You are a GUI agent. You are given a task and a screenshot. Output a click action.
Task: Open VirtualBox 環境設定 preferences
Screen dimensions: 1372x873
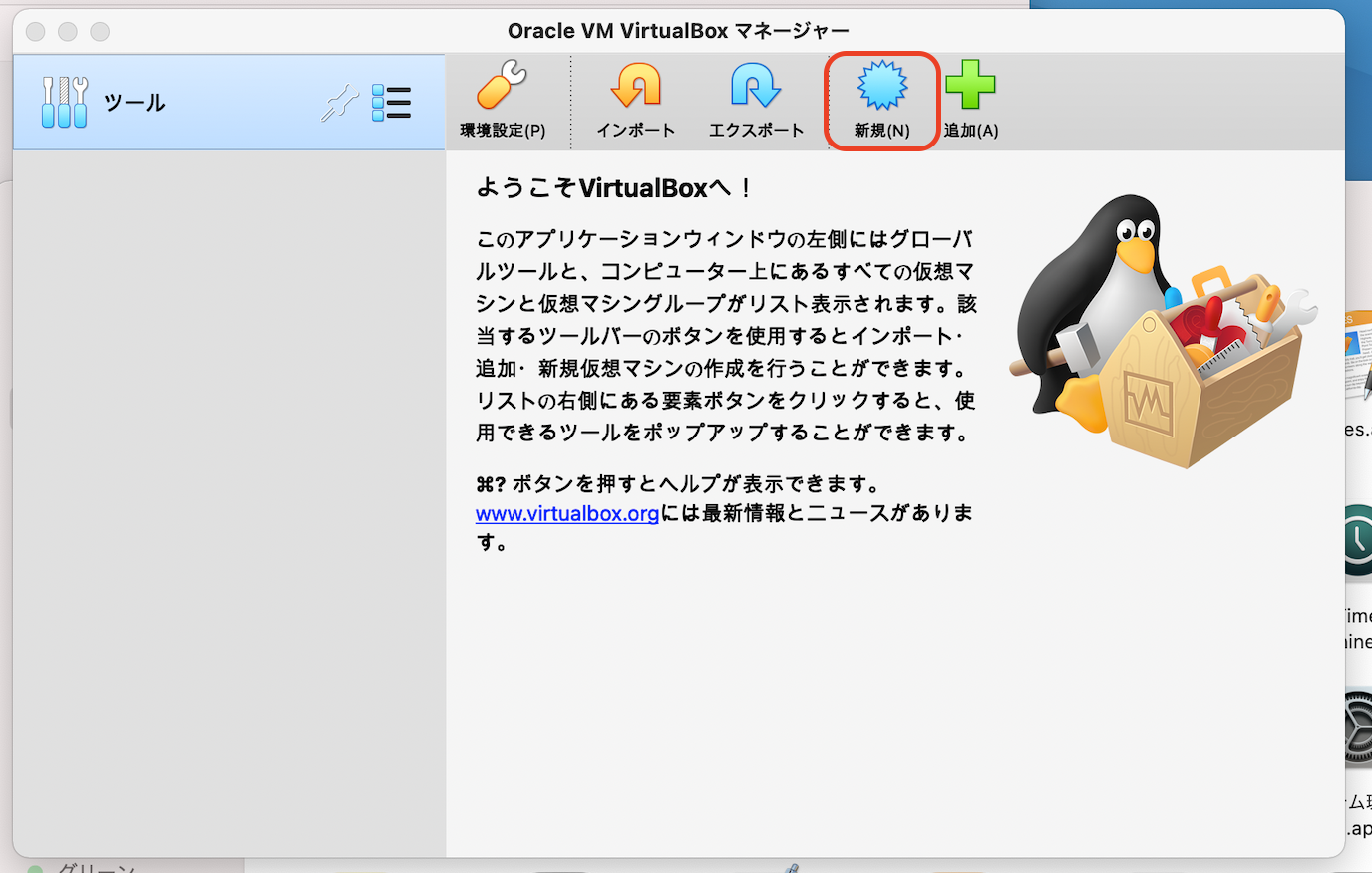click(501, 100)
